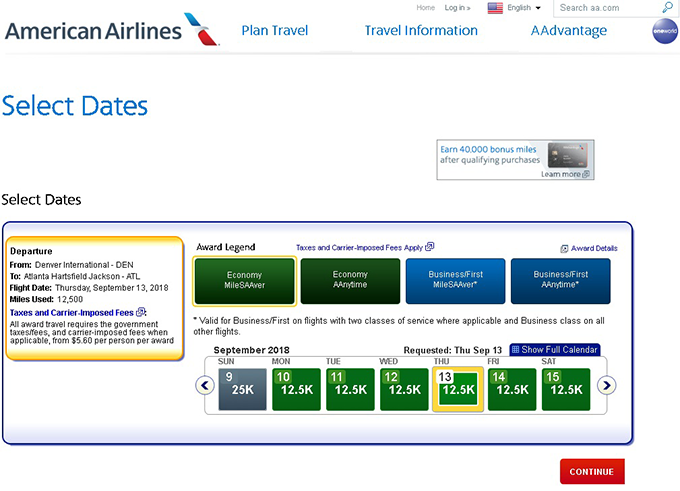Expand the Log in menu

tap(458, 8)
